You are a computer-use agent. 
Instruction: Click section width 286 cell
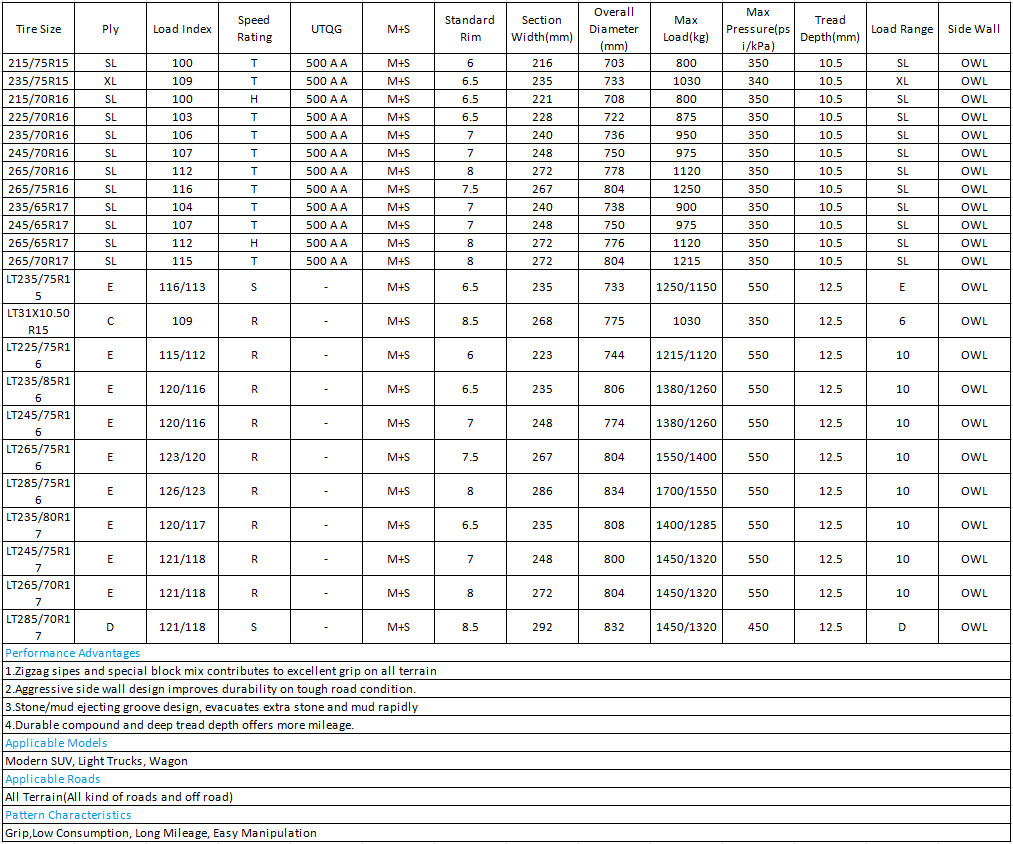click(542, 491)
